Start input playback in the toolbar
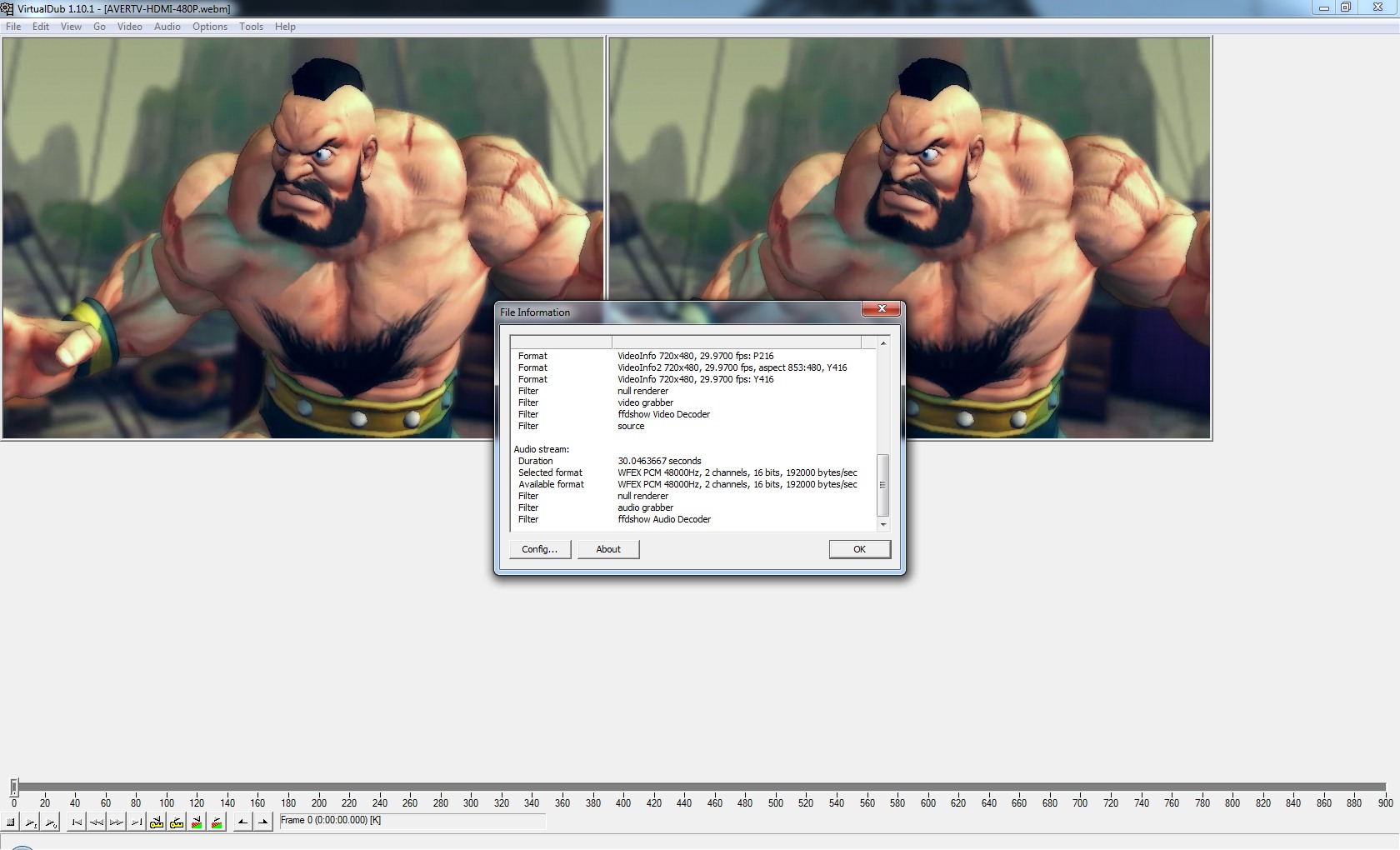Image resolution: width=1400 pixels, height=850 pixels. coord(31,822)
